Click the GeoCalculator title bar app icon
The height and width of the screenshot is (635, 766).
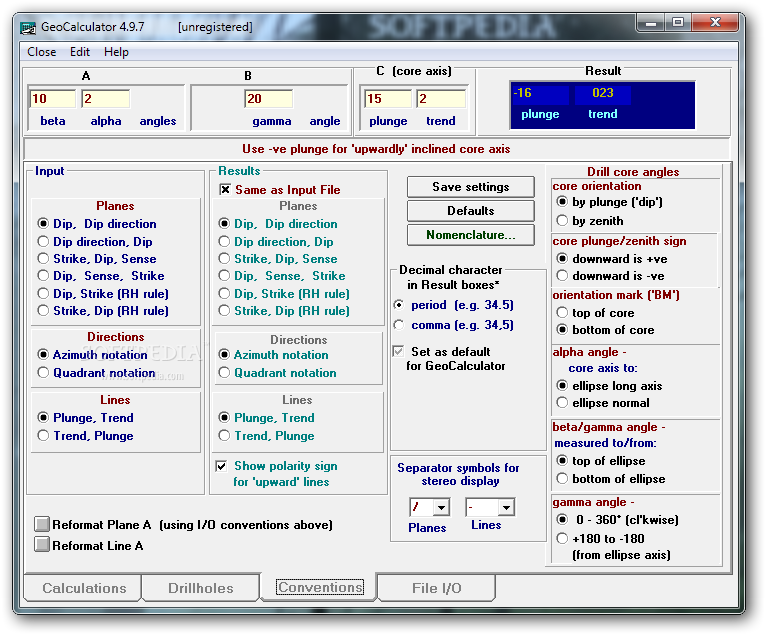coord(28,28)
